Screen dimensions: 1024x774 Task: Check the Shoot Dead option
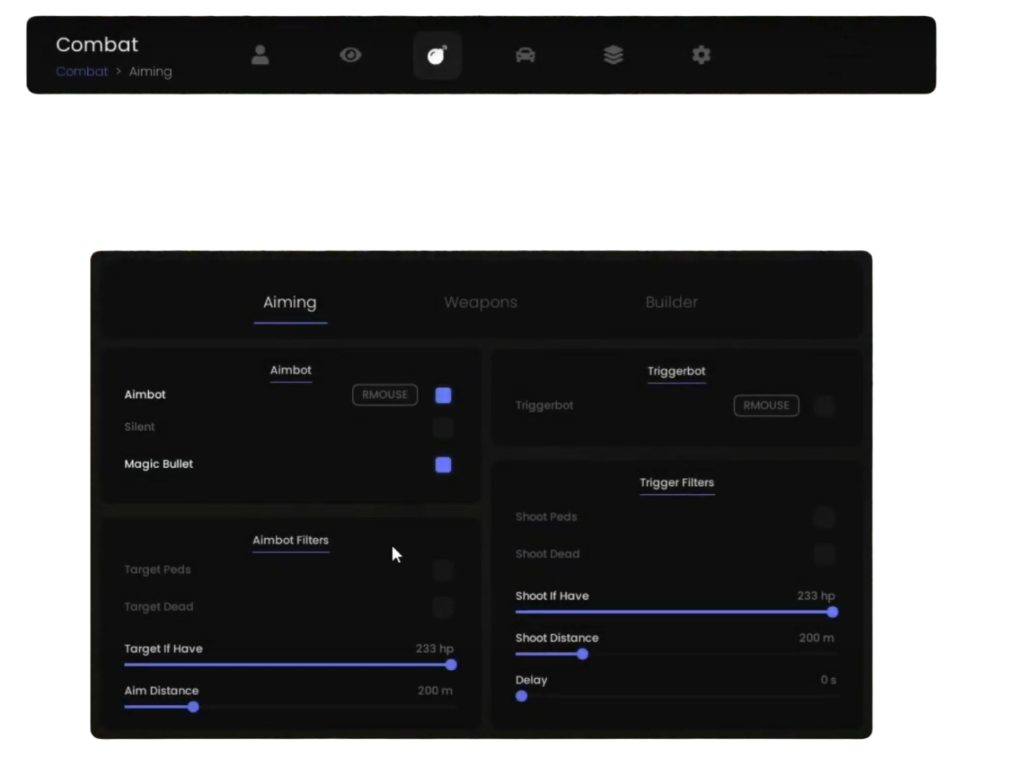[824, 554]
